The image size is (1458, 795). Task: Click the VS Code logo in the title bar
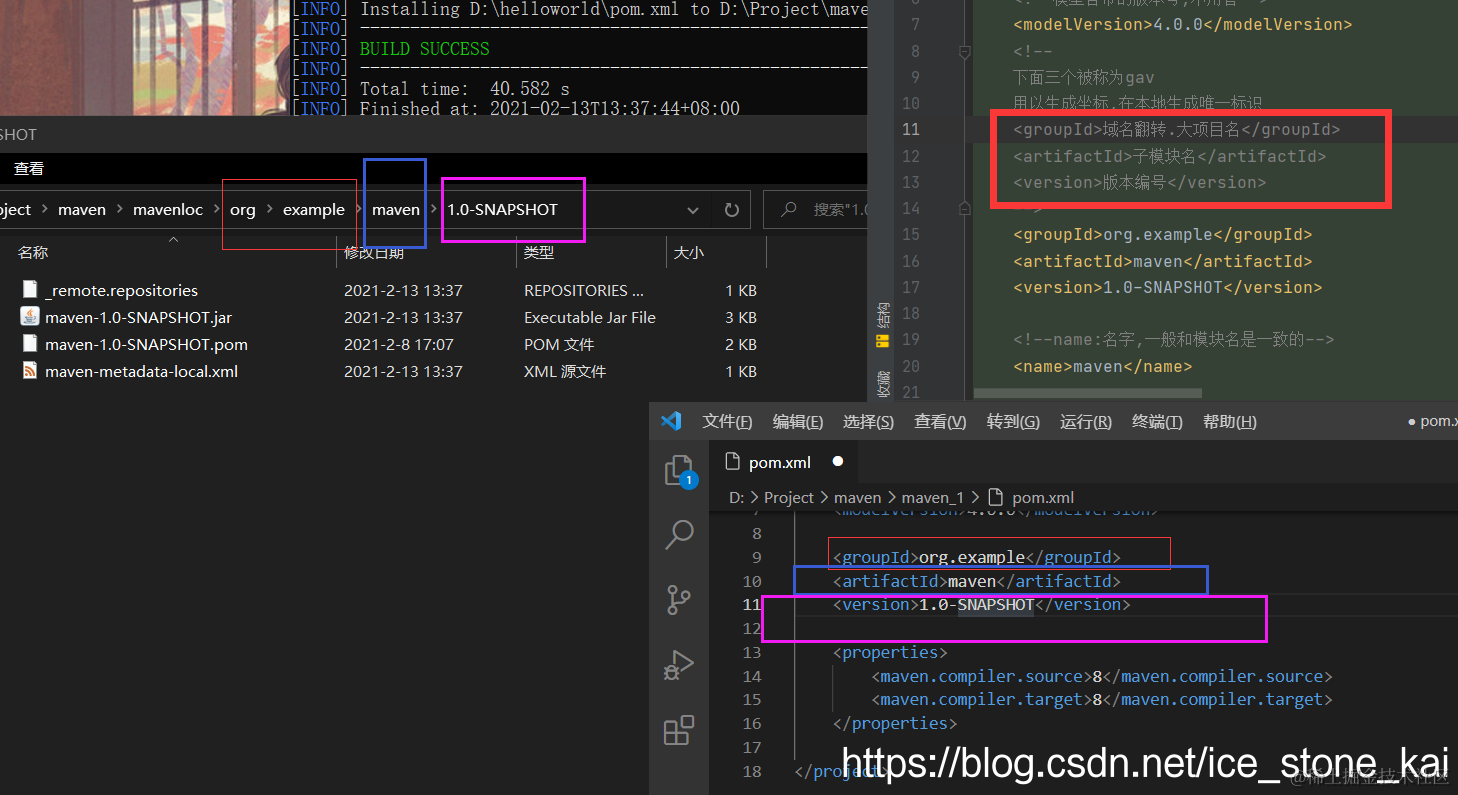tap(671, 421)
